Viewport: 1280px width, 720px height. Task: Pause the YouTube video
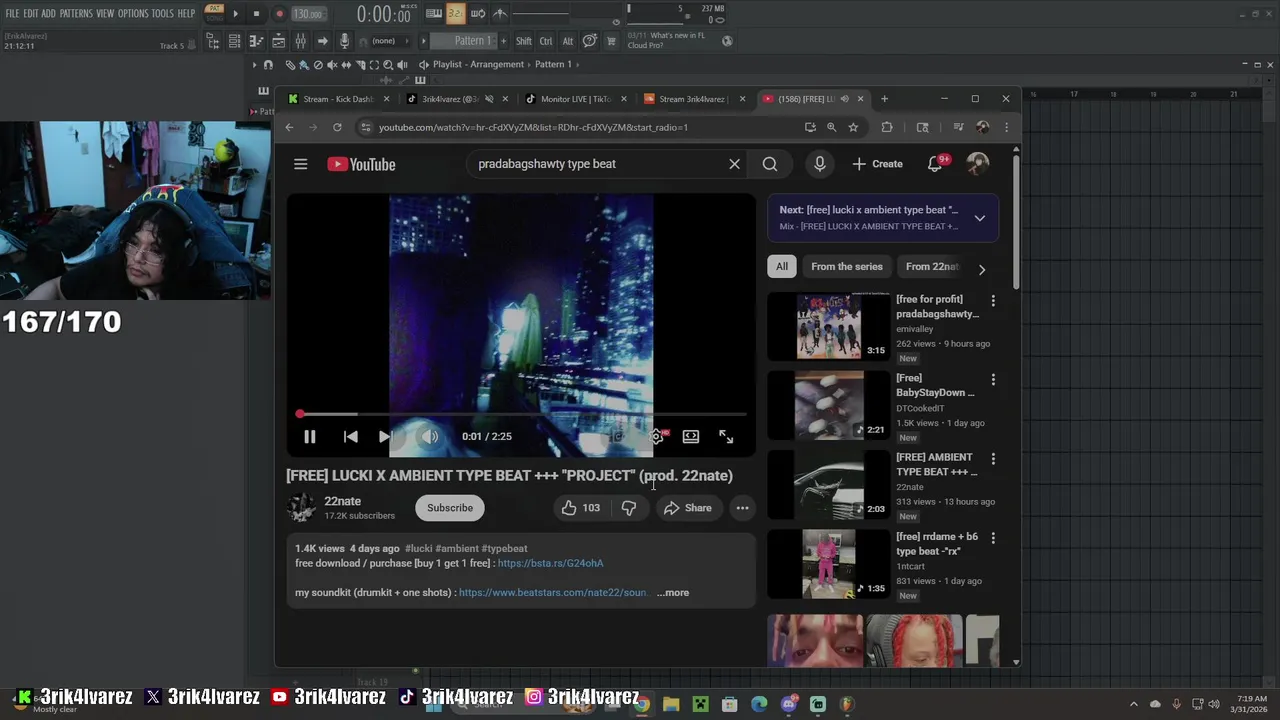(x=310, y=437)
